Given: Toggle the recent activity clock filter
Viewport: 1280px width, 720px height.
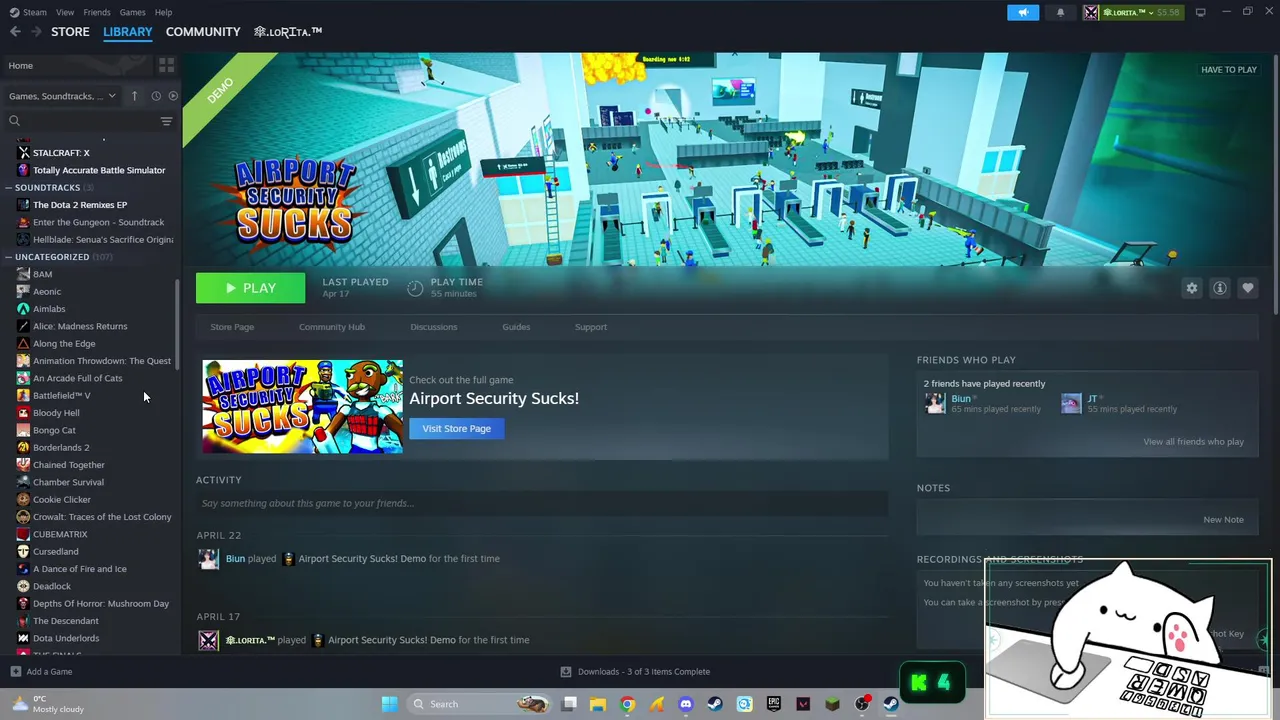Looking at the screenshot, I should pos(156,96).
